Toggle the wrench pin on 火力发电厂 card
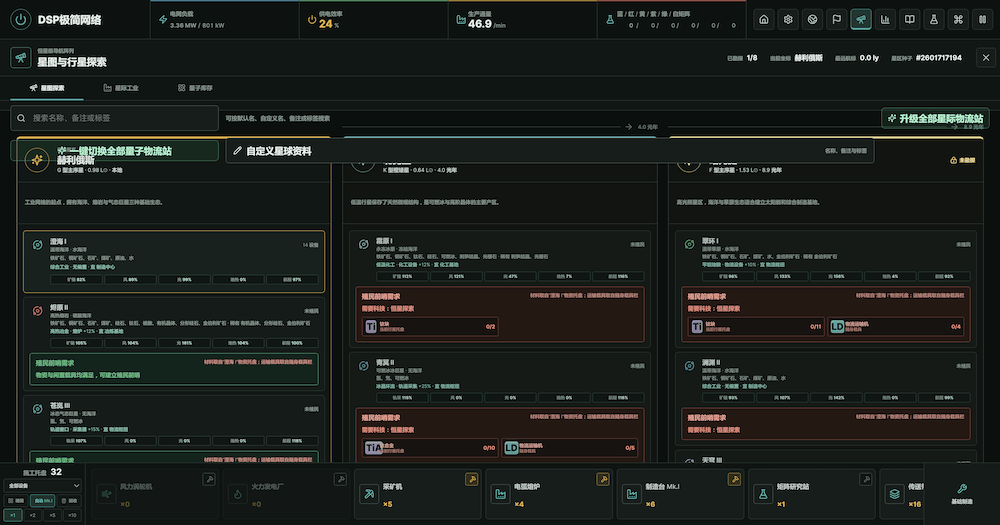1000x525 pixels. 340,479
